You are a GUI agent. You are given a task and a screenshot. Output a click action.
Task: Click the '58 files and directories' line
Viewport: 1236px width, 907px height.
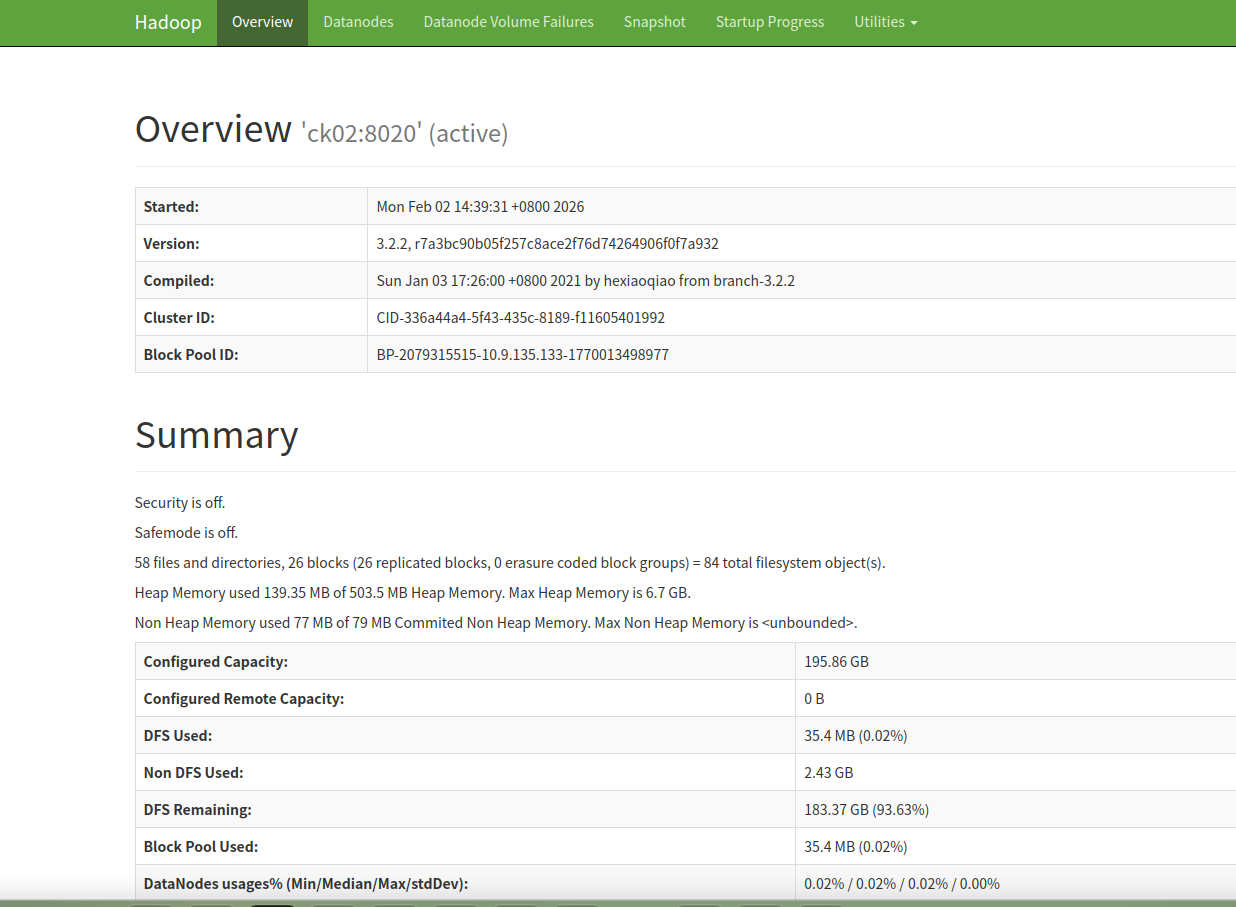[510, 563]
